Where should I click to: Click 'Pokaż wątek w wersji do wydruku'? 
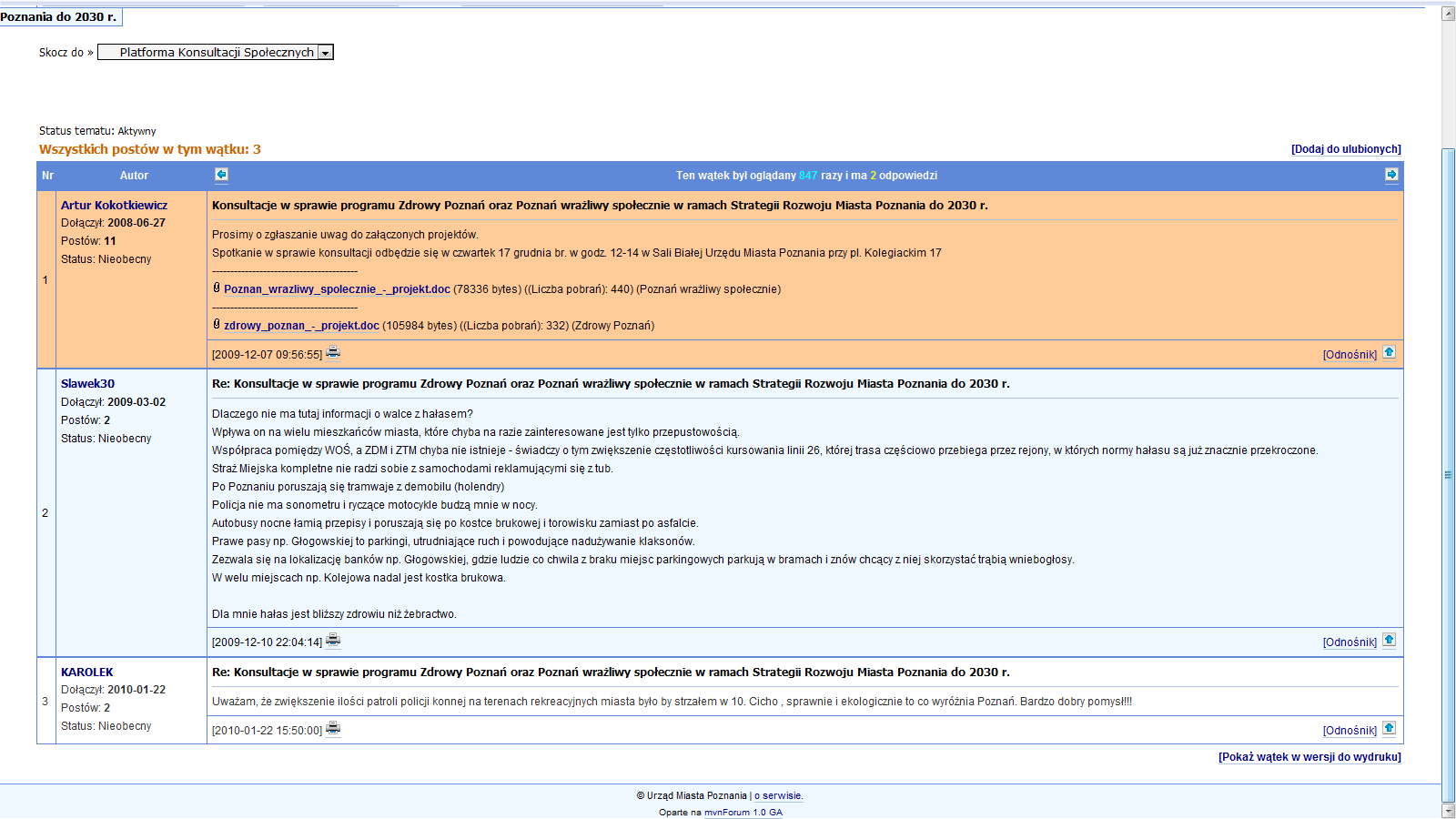[x=1309, y=757]
